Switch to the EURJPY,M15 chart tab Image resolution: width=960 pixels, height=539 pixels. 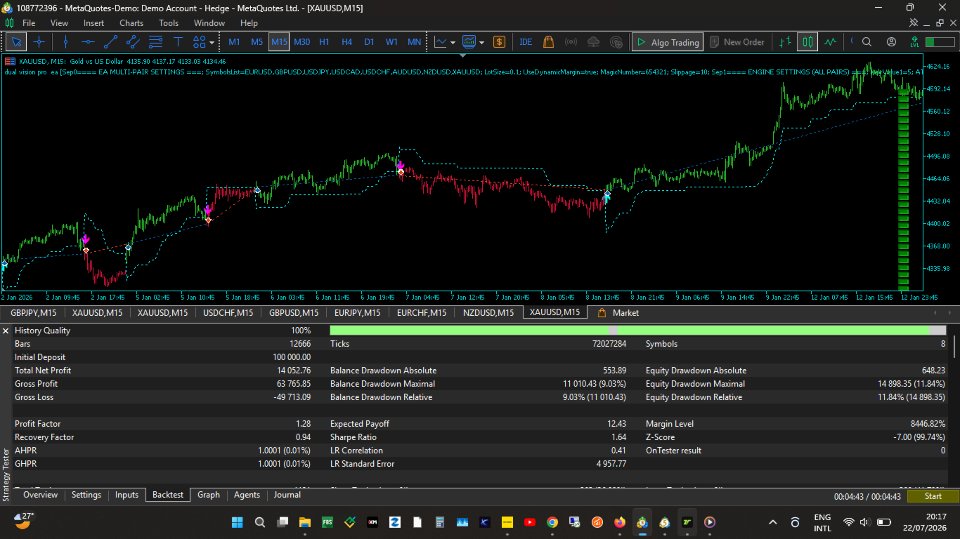point(357,312)
